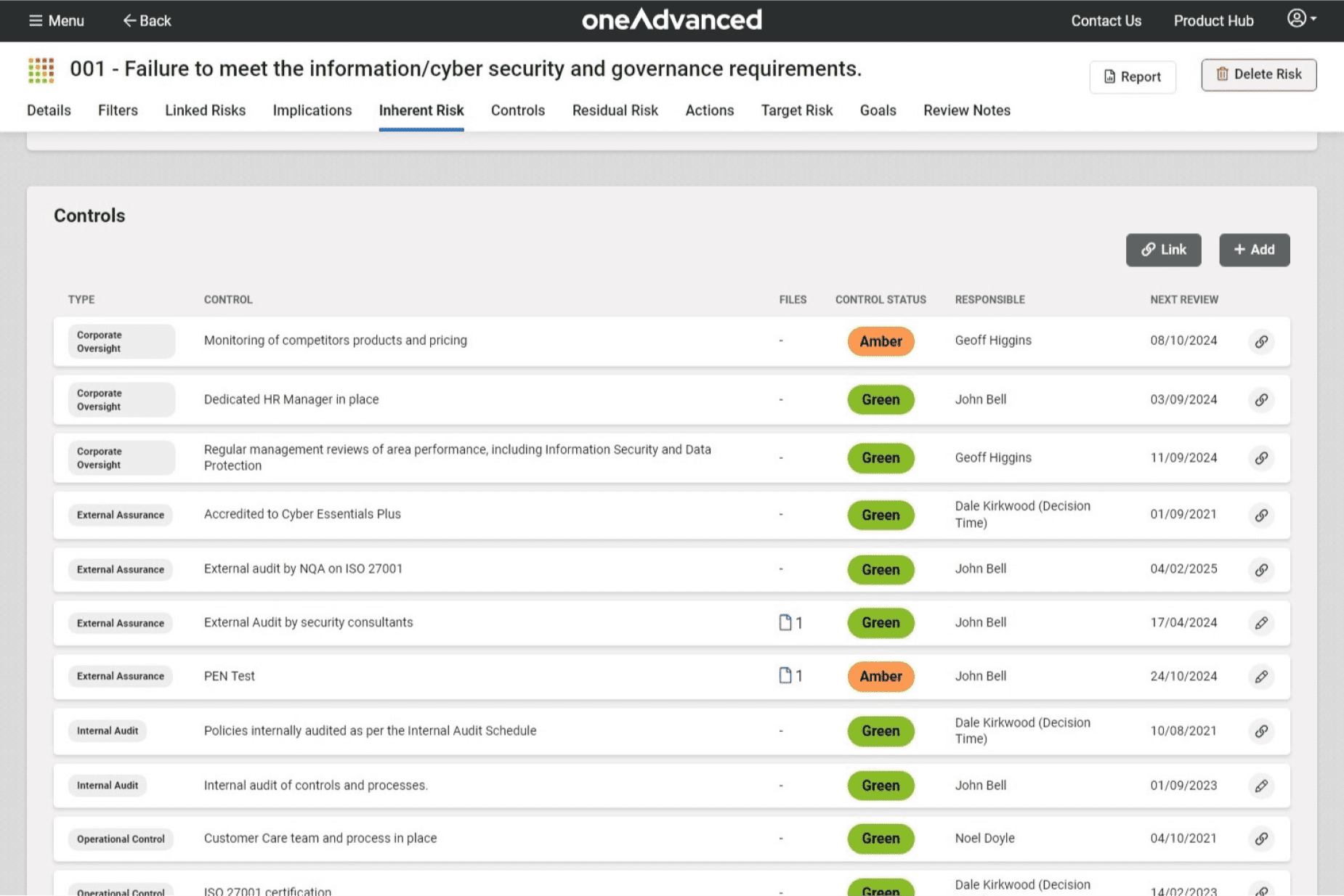Click the colored risk matrix grid icon
This screenshot has width=1344, height=896.
pyautogui.click(x=41, y=70)
